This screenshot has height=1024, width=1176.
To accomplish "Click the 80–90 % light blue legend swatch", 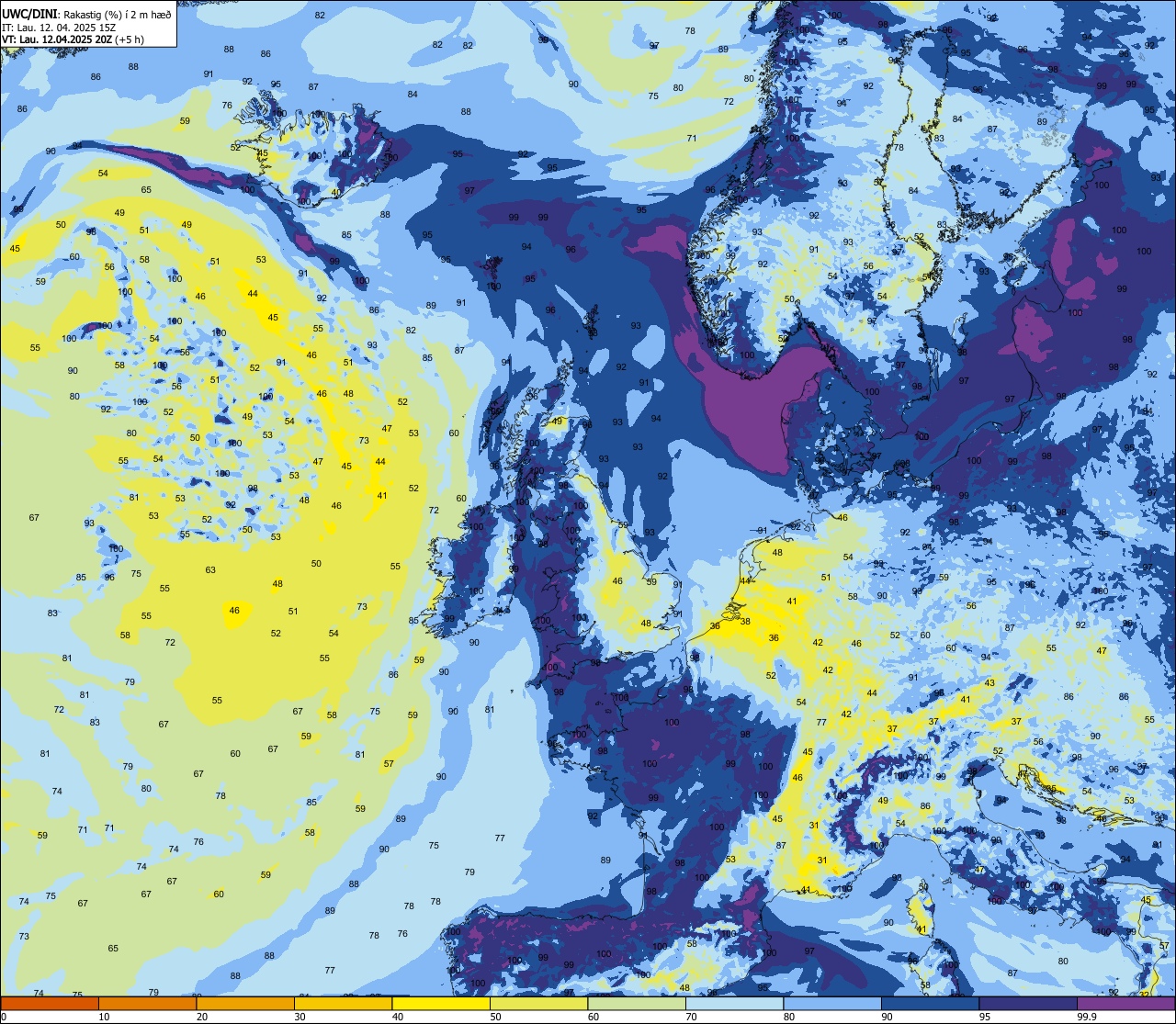I will point(832,1003).
